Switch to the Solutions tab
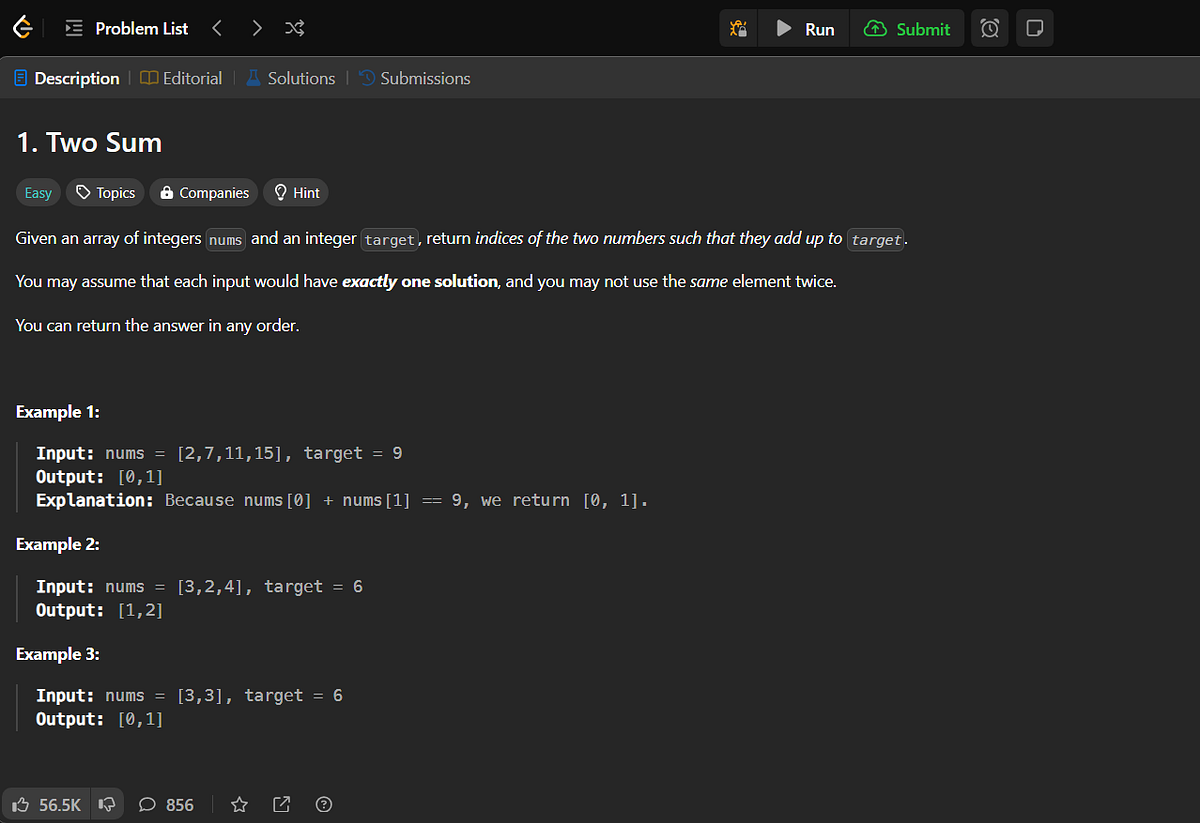Screen dimensions: 1200x823 coord(290,78)
